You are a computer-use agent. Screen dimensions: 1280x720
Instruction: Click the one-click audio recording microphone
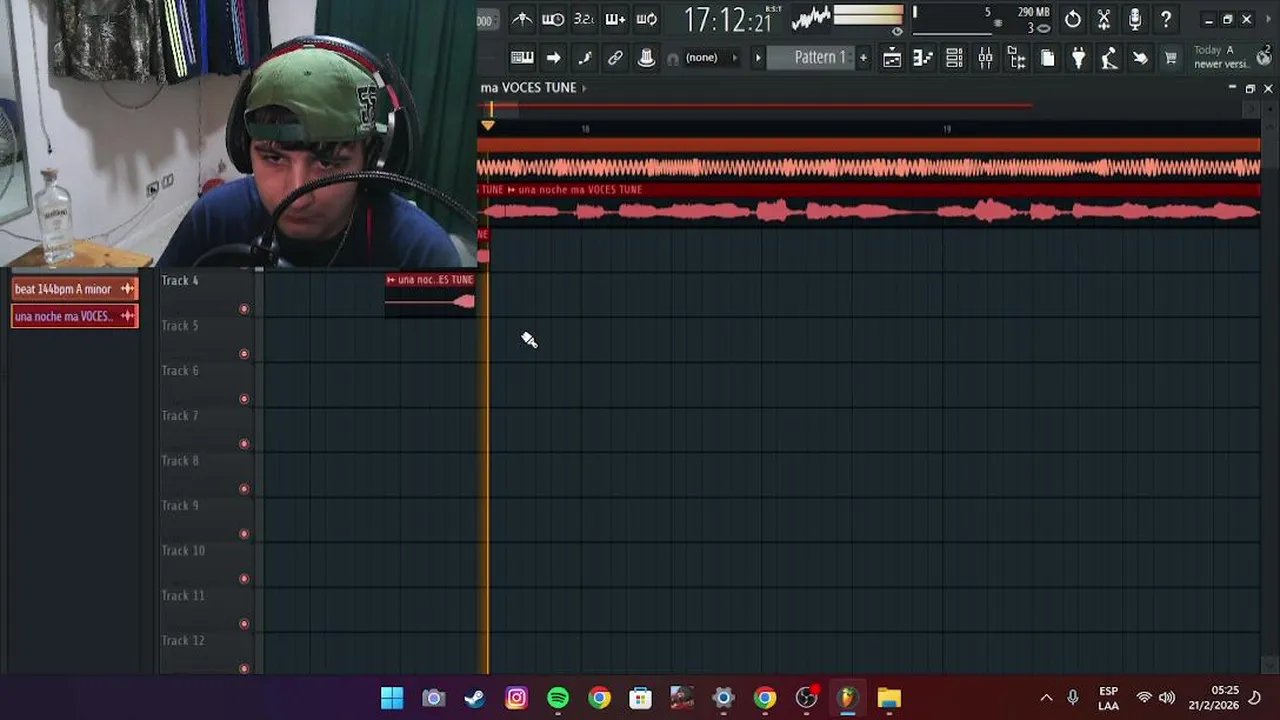[1134, 19]
